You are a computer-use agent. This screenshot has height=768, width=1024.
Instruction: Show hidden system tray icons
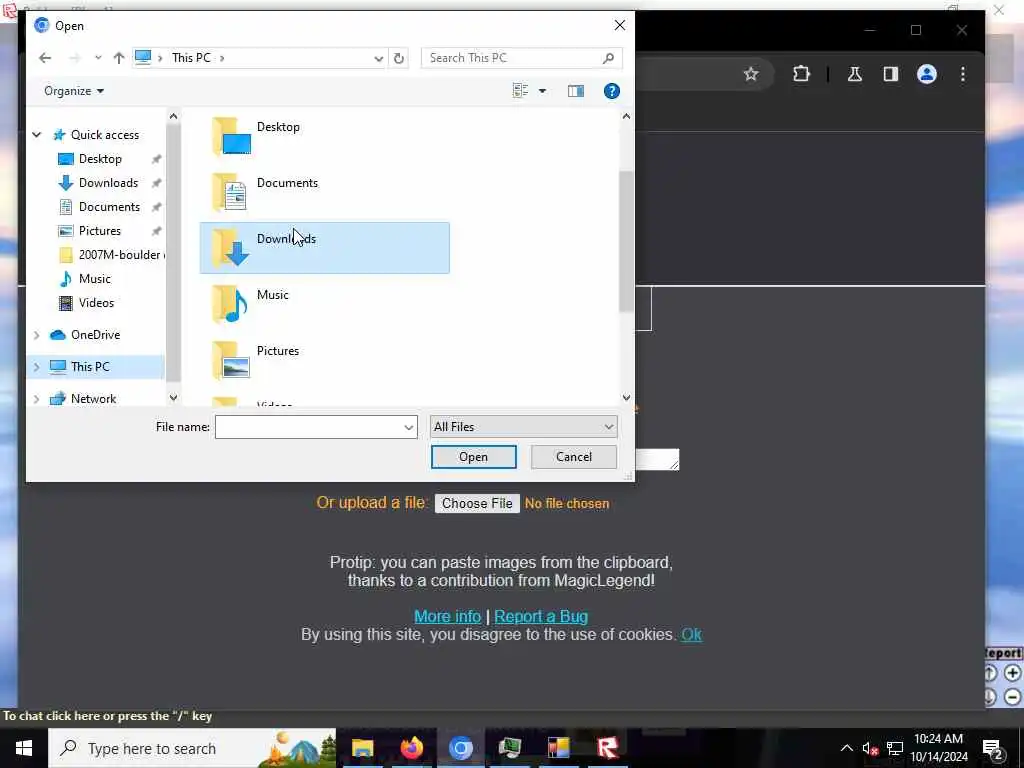(846, 748)
